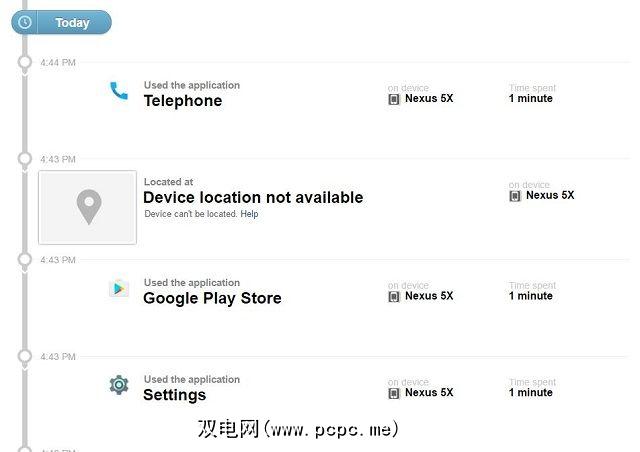This screenshot has width=640, height=452.
Task: Open the Help link under device location
Action: tap(249, 214)
